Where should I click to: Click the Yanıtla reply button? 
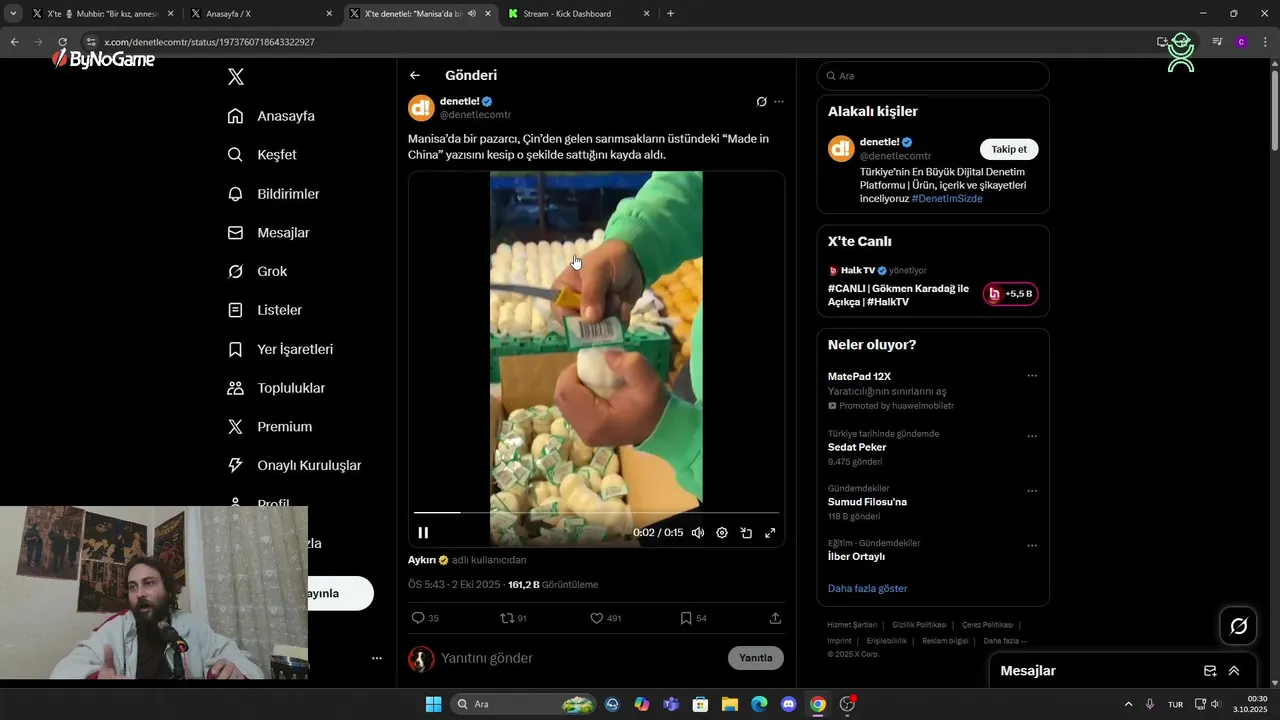tap(756, 658)
